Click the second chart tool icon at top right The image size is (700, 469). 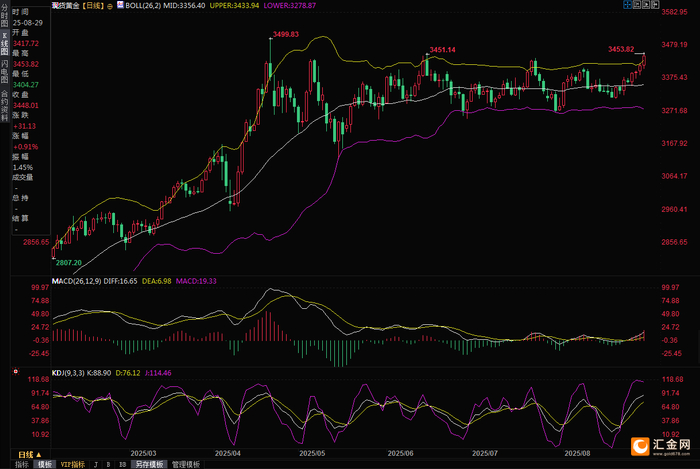[637, 5]
